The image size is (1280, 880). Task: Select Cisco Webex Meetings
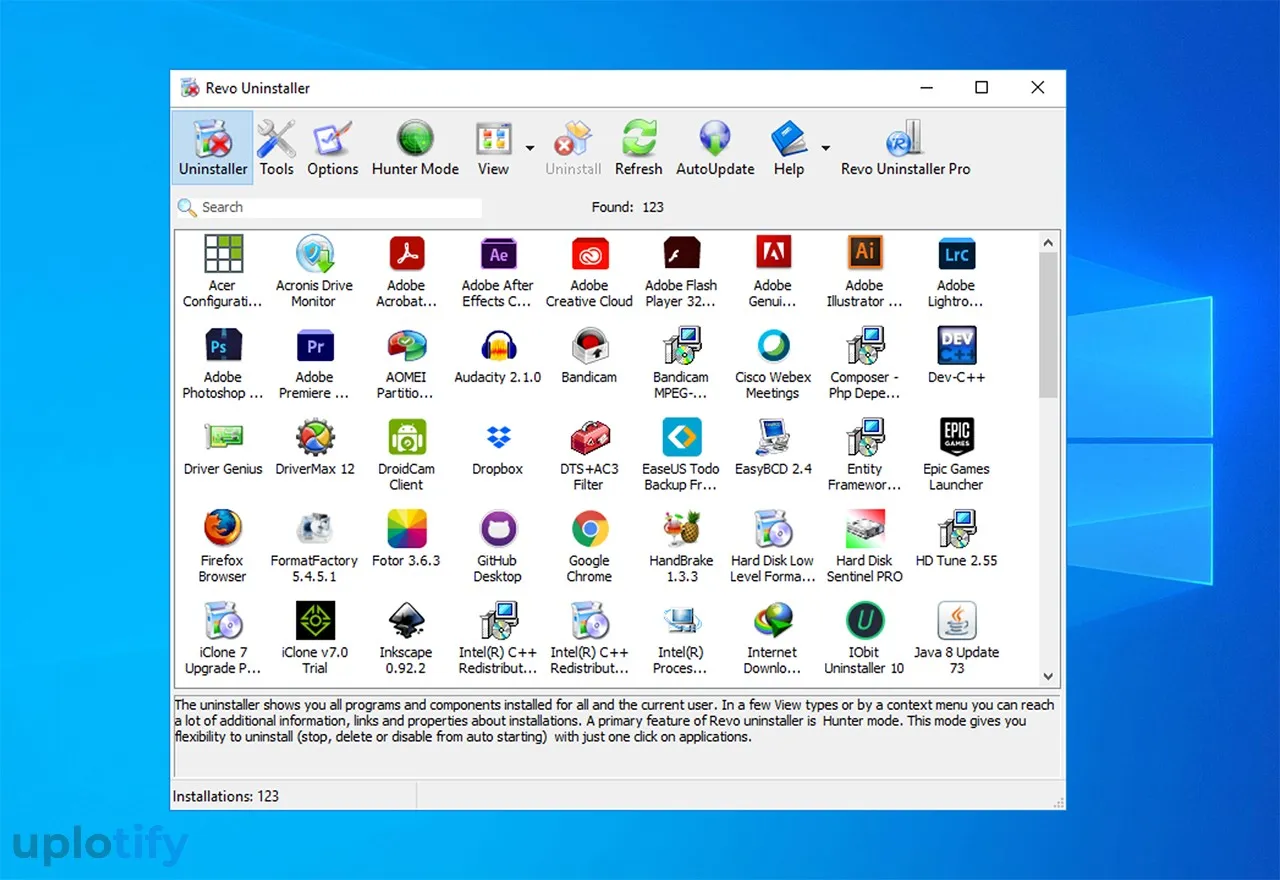773,363
